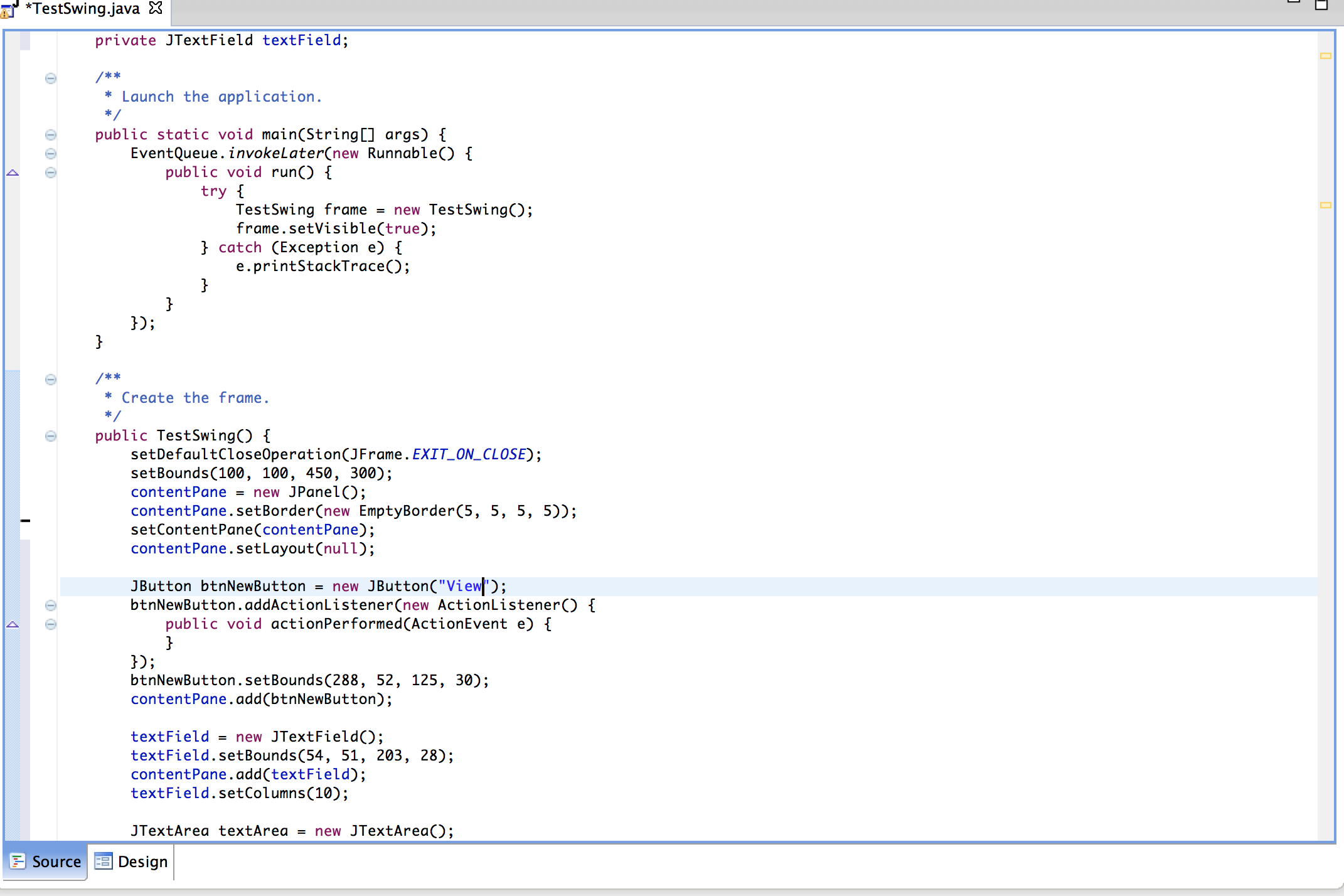Click the Source tab icon

click(x=18, y=861)
